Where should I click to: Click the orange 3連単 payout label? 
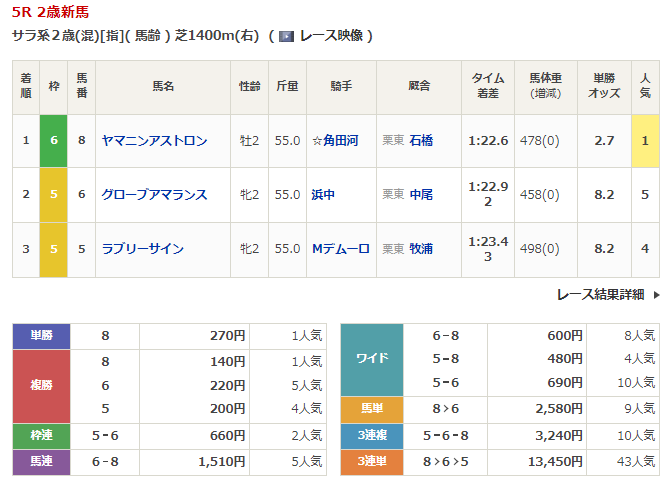(372, 461)
